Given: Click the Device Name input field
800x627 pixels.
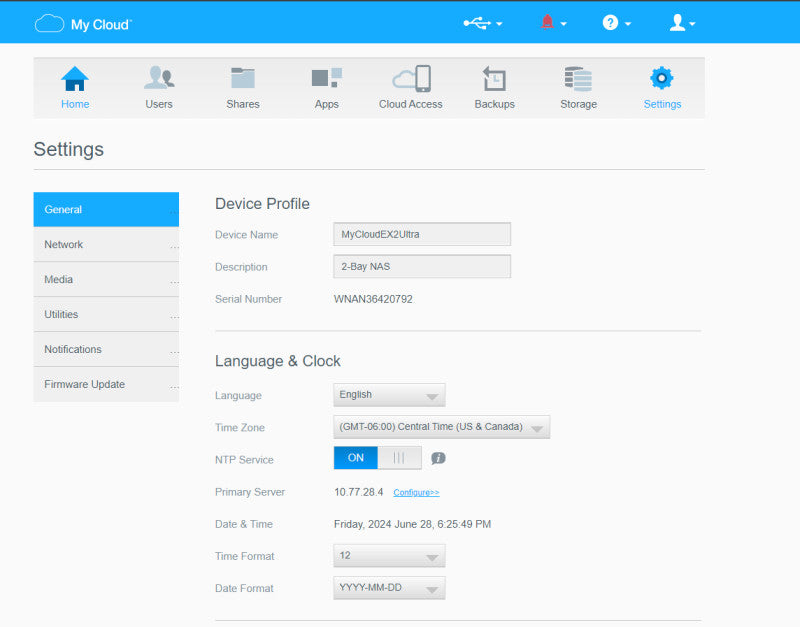Looking at the screenshot, I should point(422,234).
